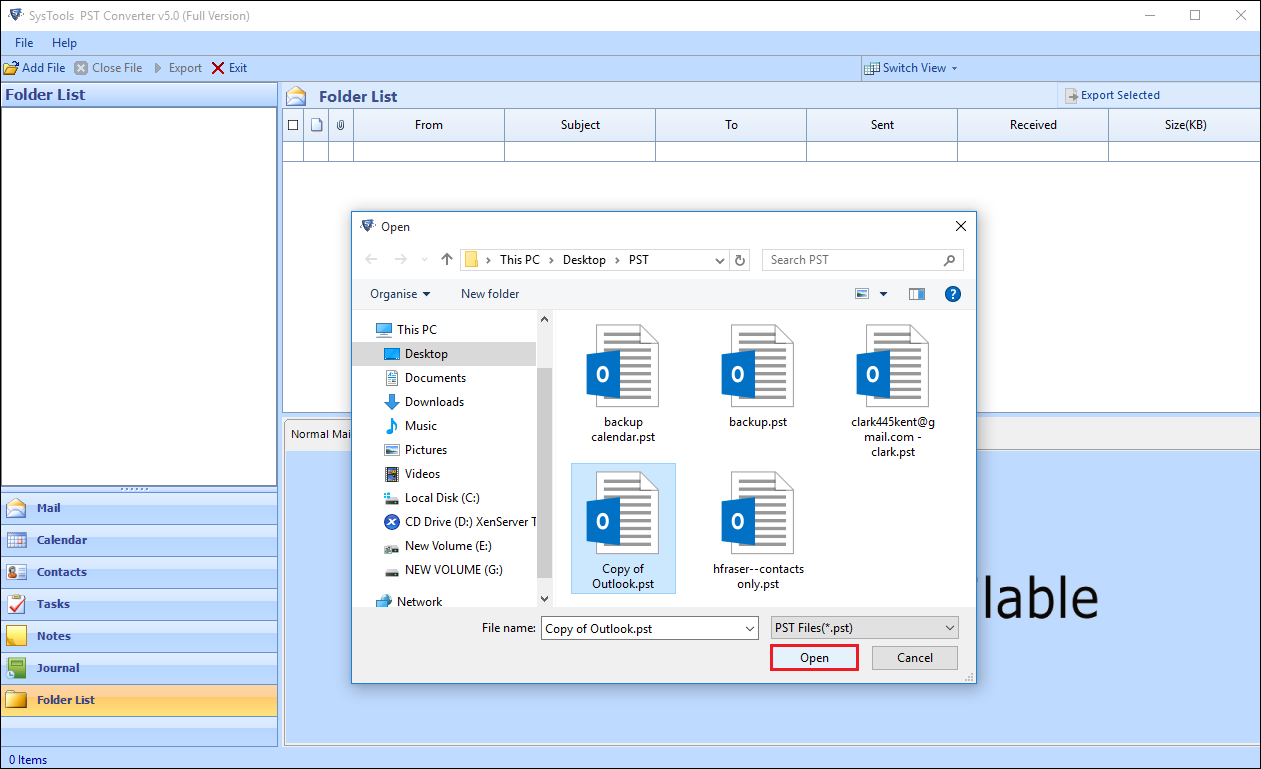Open the Organise dropdown menu

tap(400, 294)
